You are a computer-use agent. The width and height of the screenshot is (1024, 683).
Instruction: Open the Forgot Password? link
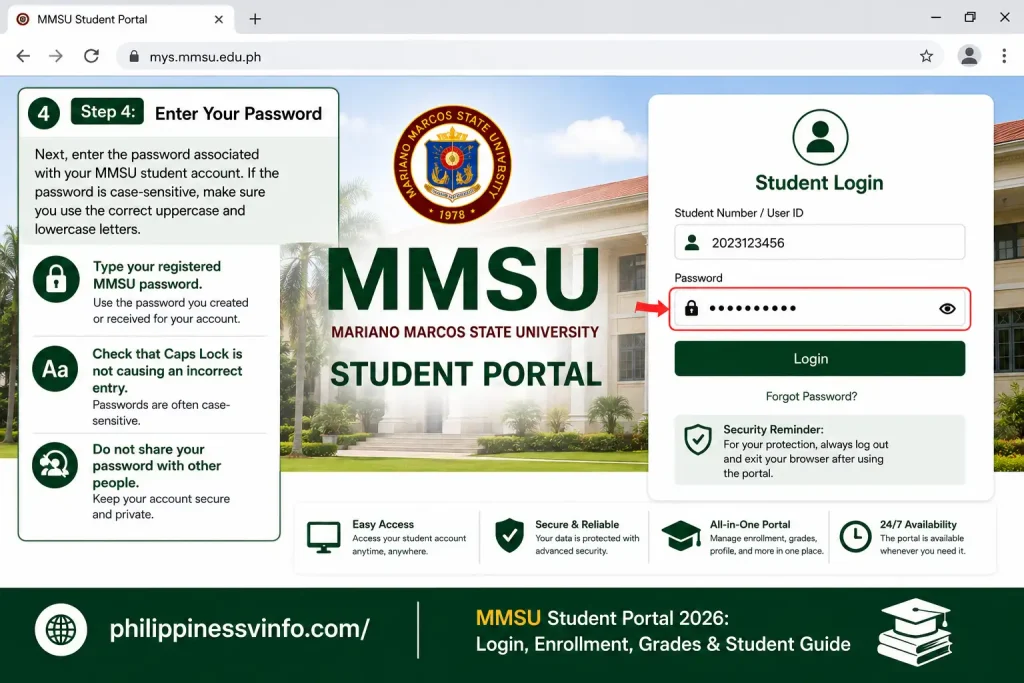pyautogui.click(x=811, y=396)
